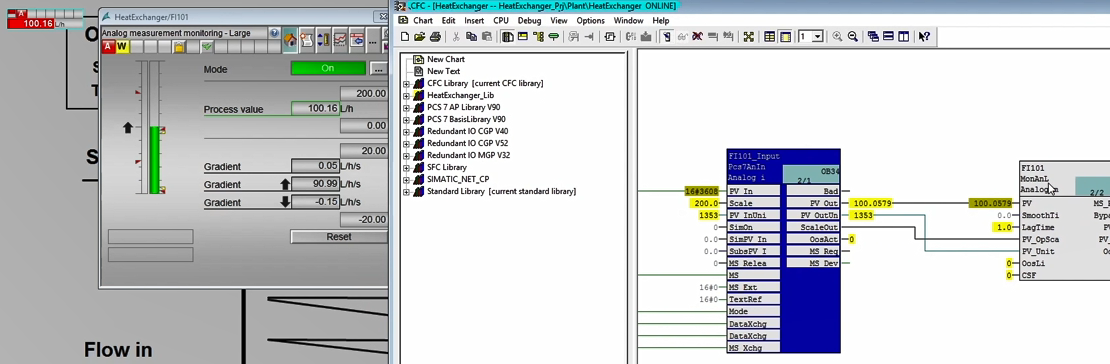Viewport: 1110px width, 364px height.
Task: Switch to overview grid view icon
Action: coord(769,37)
